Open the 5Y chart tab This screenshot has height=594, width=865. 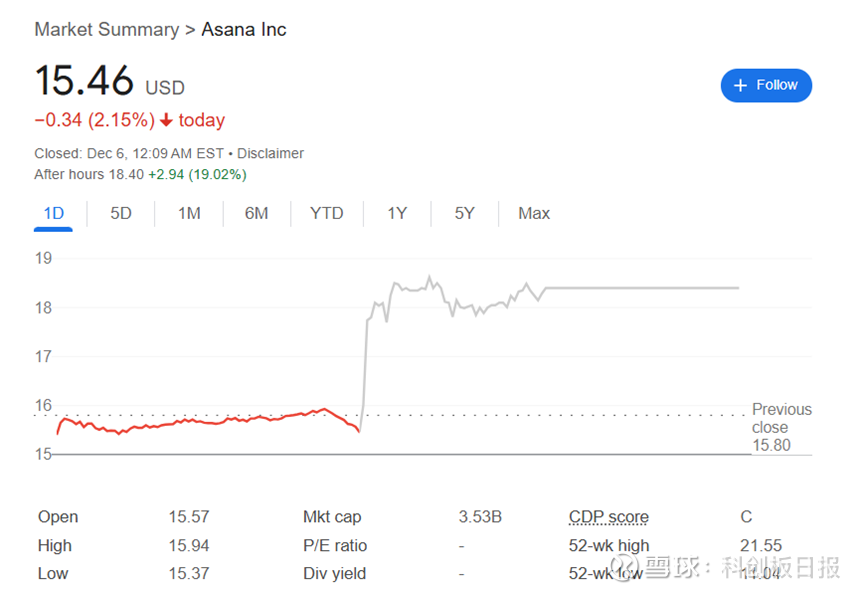pyautogui.click(x=465, y=213)
